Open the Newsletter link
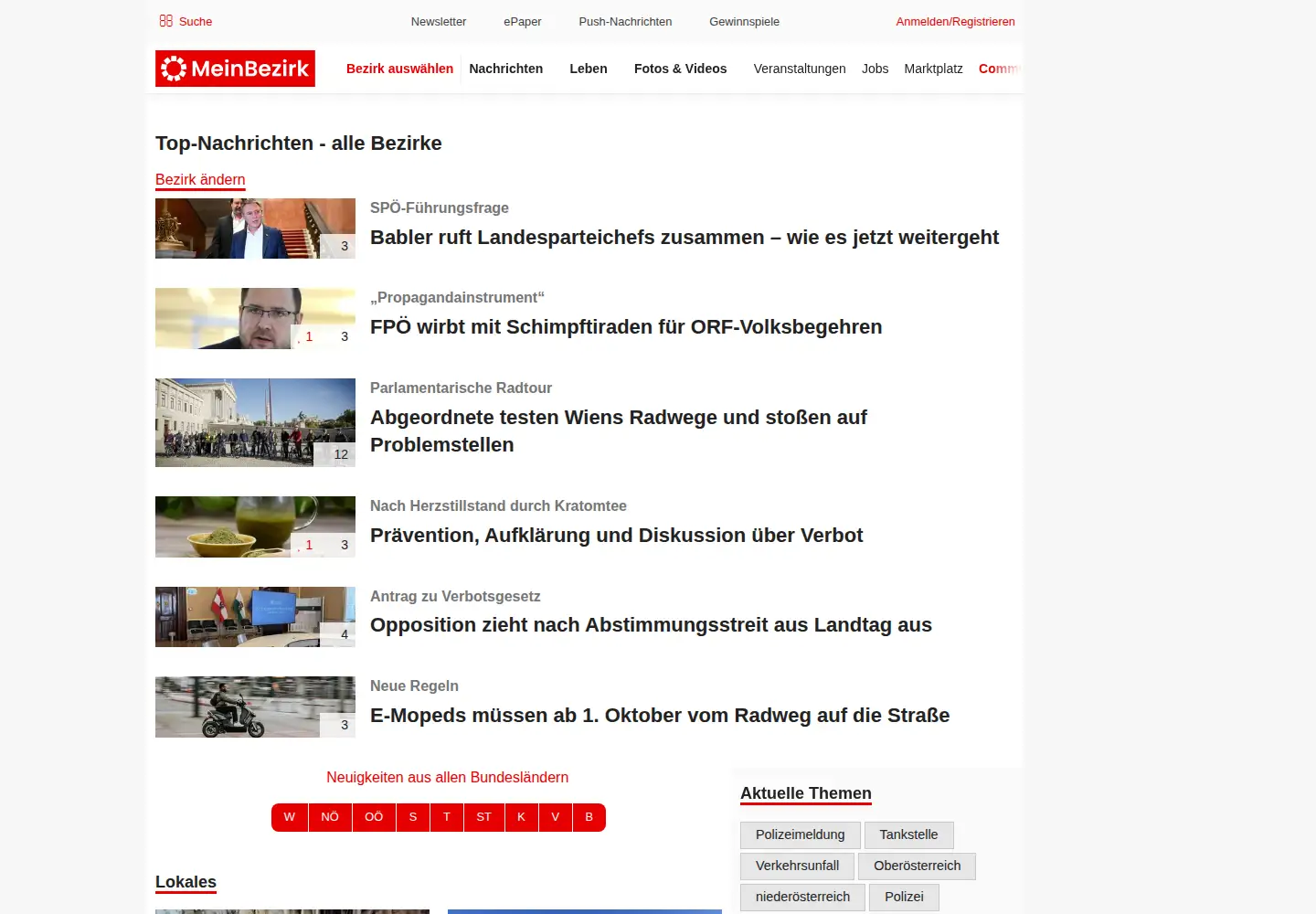The height and width of the screenshot is (914, 1316). 439,22
